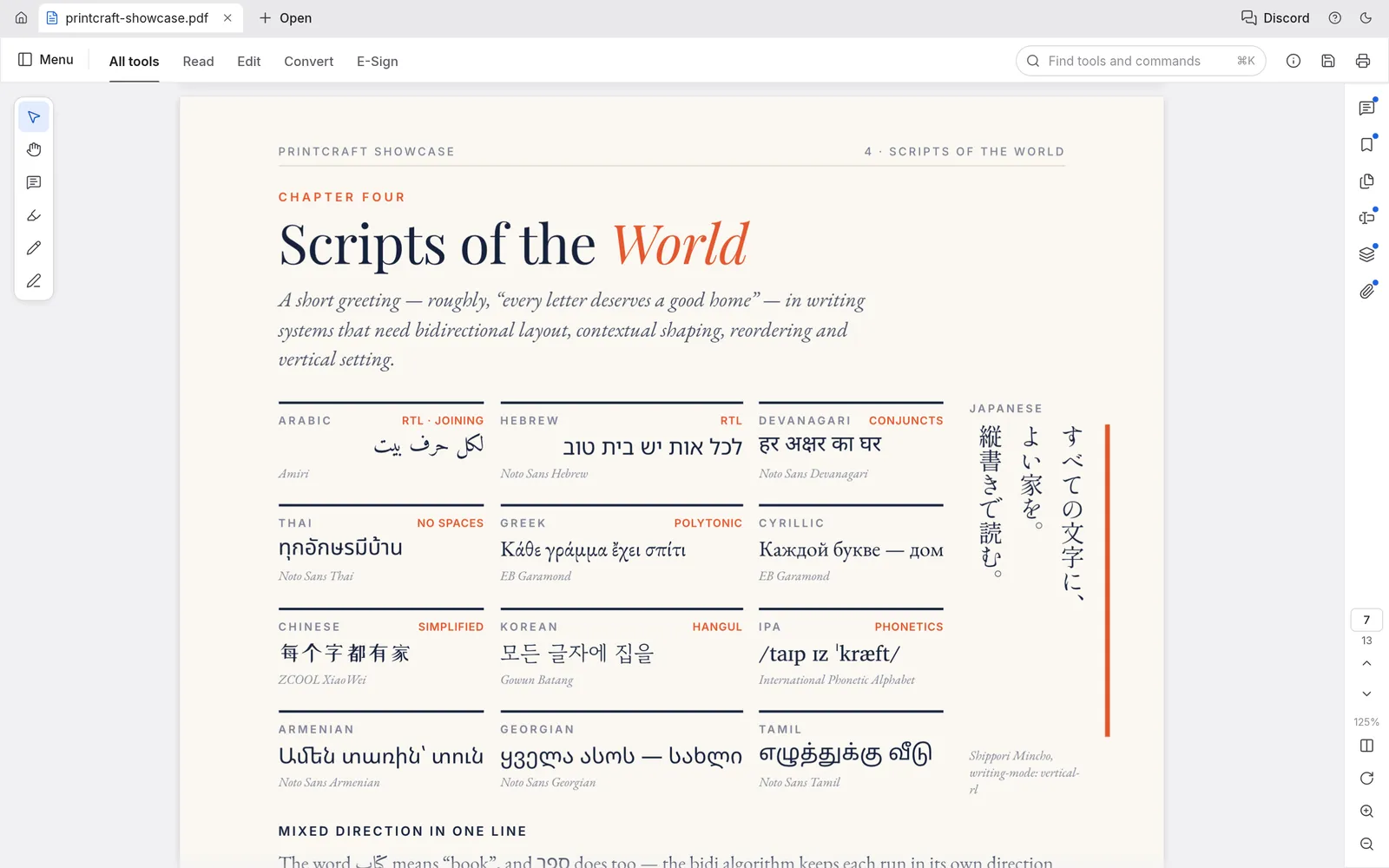This screenshot has height=868, width=1389.
Task: Open a new file with Open button
Action: point(286,17)
